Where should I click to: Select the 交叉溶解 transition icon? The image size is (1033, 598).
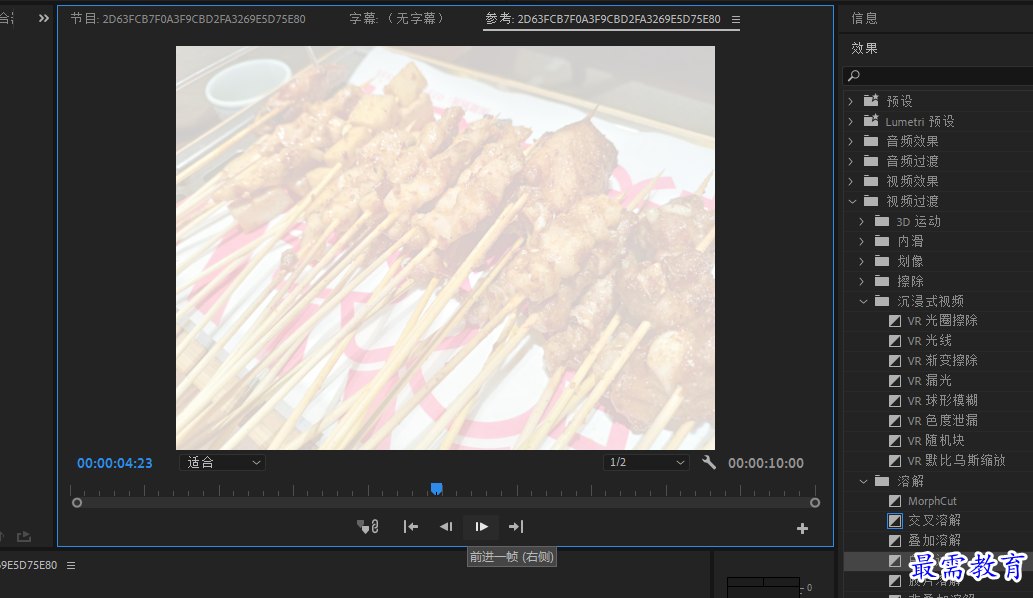[x=895, y=521]
